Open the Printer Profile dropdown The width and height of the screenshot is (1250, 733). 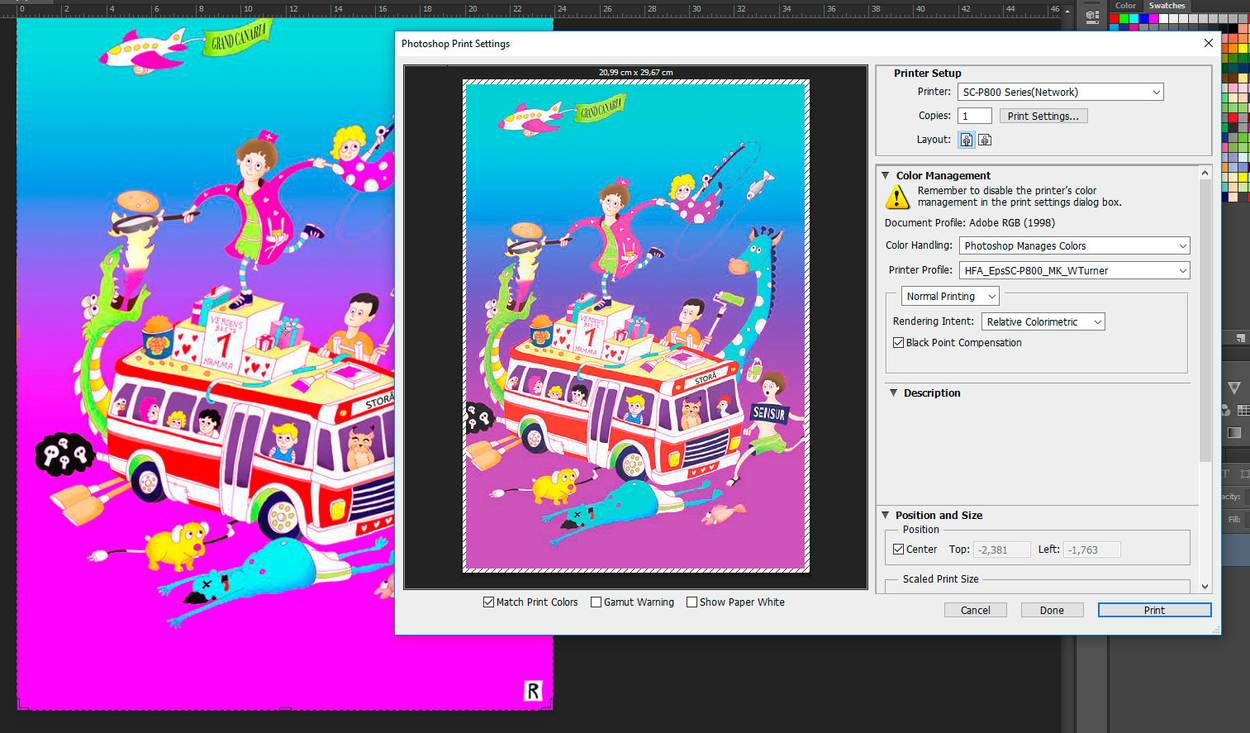(1074, 270)
